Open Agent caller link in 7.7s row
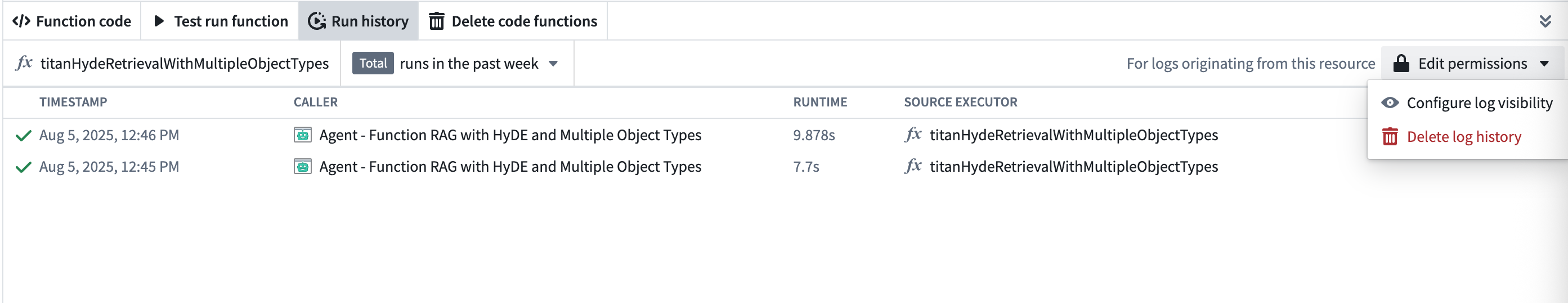 click(x=510, y=167)
